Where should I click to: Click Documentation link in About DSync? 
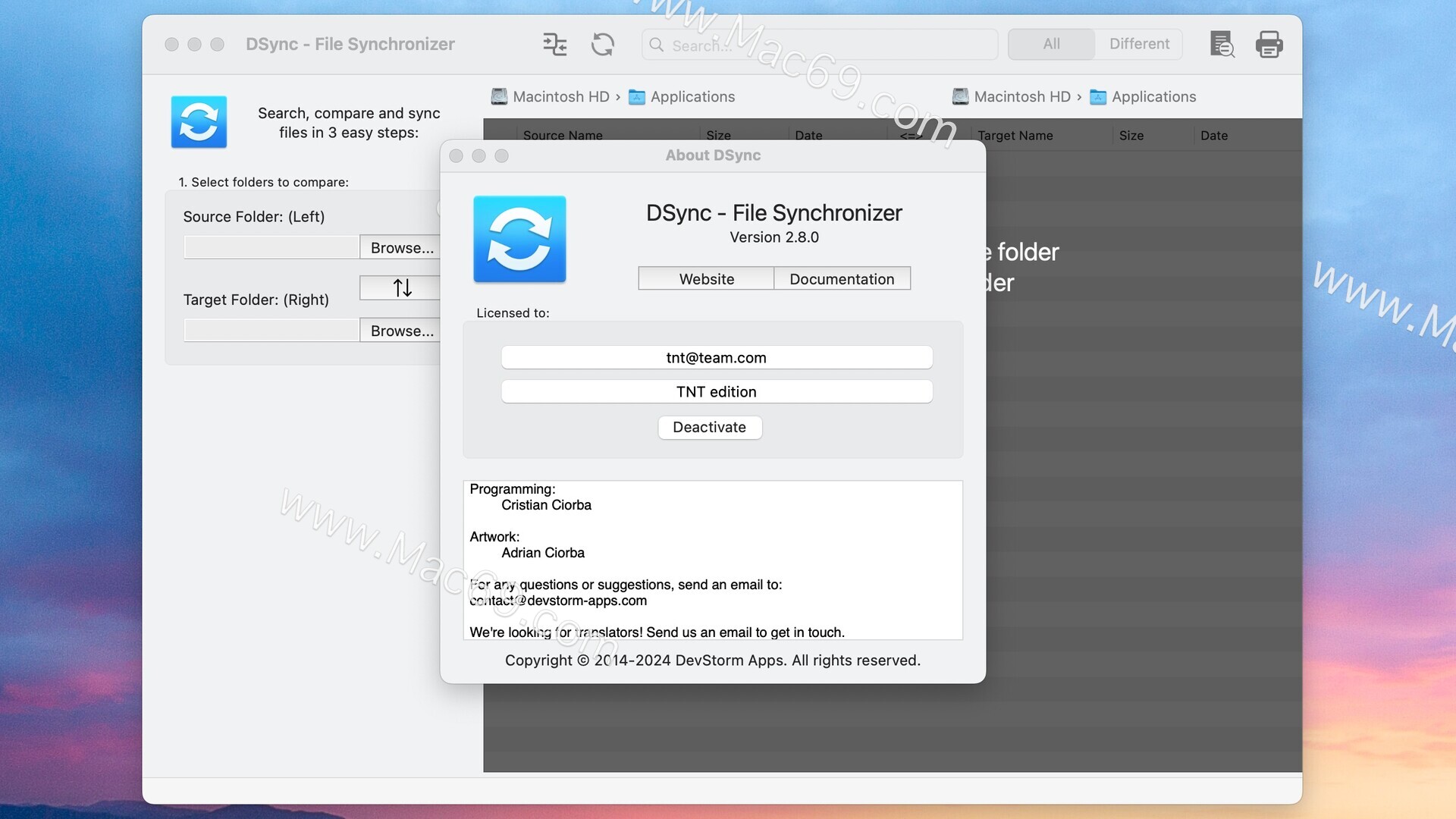pos(842,278)
